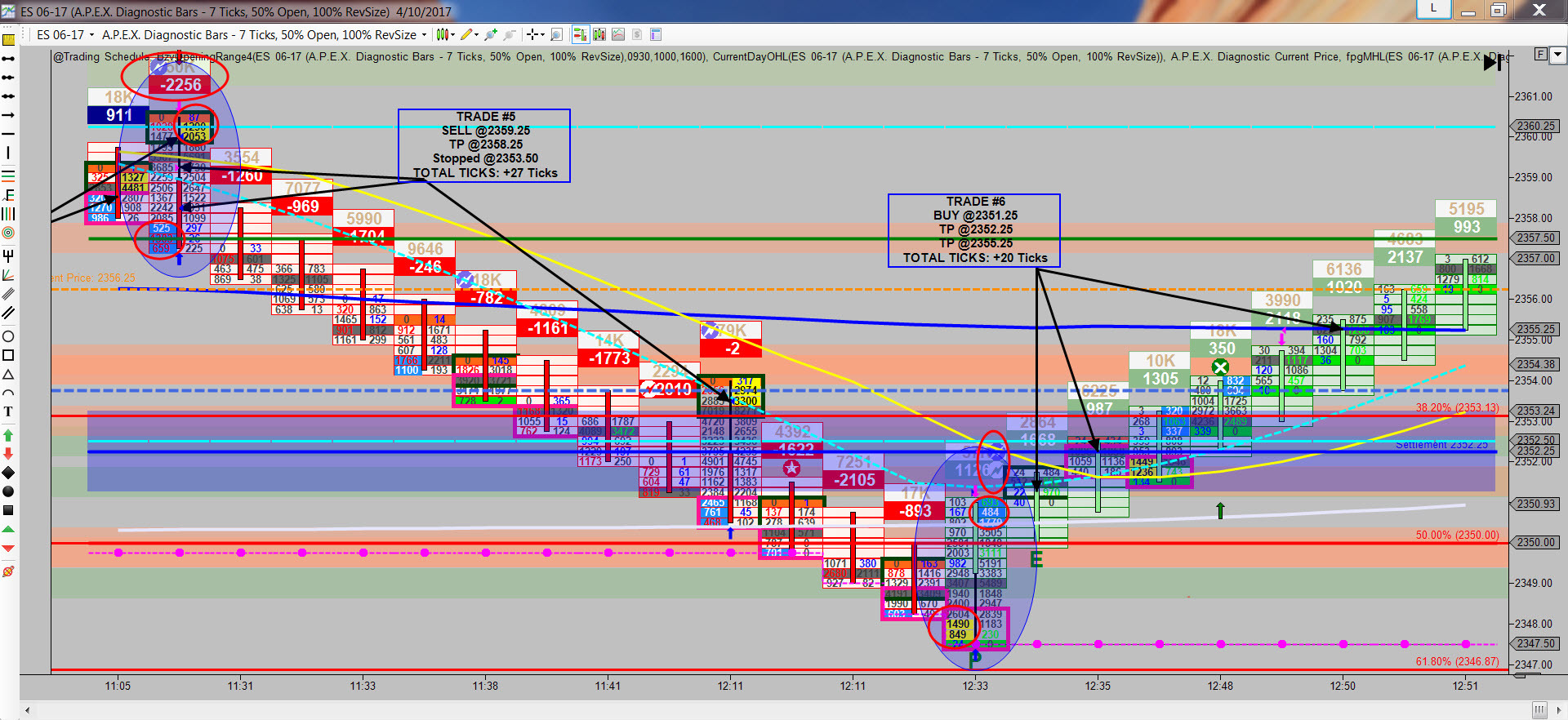
Task: Click the F button above the price axis
Action: click(x=1540, y=55)
